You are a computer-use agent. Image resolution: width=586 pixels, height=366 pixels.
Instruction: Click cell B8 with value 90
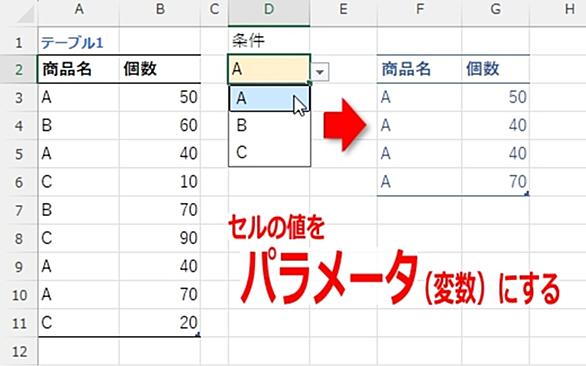tap(160, 239)
